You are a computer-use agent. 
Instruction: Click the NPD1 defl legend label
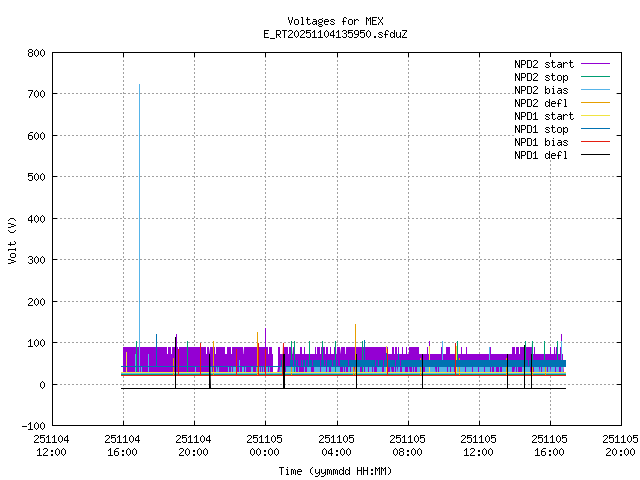pyautogui.click(x=542, y=154)
